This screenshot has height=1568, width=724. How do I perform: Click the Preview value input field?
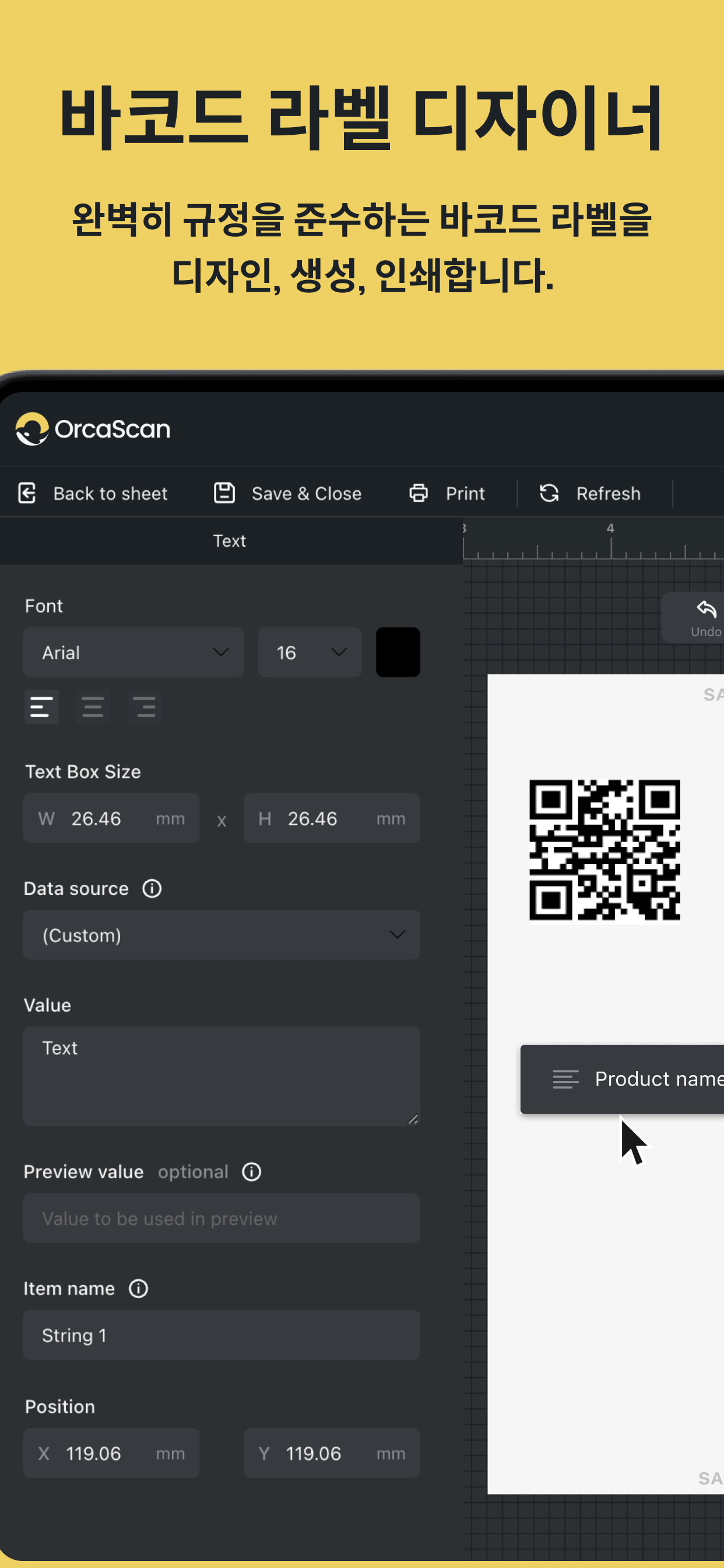pyautogui.click(x=222, y=1219)
